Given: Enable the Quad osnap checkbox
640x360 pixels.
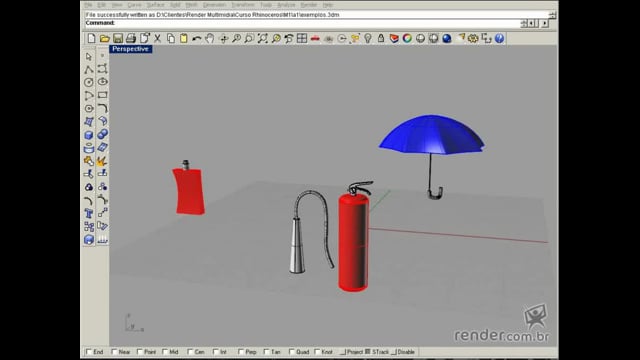Looking at the screenshot, I should (x=292, y=352).
